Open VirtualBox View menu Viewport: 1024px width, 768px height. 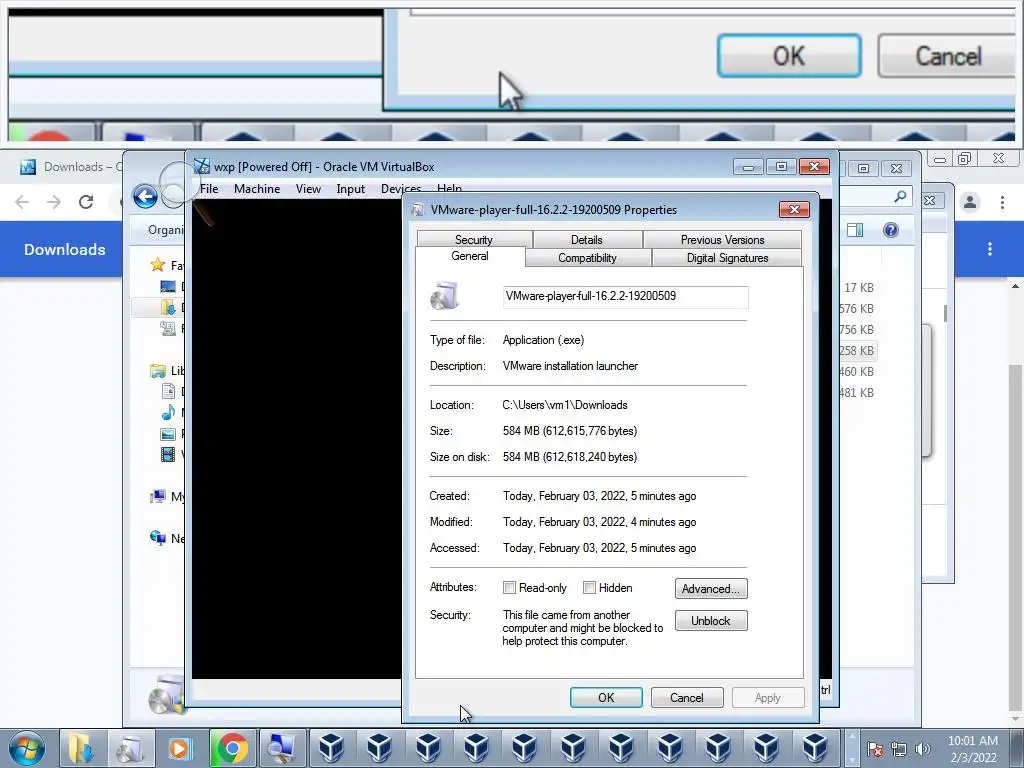coord(308,189)
